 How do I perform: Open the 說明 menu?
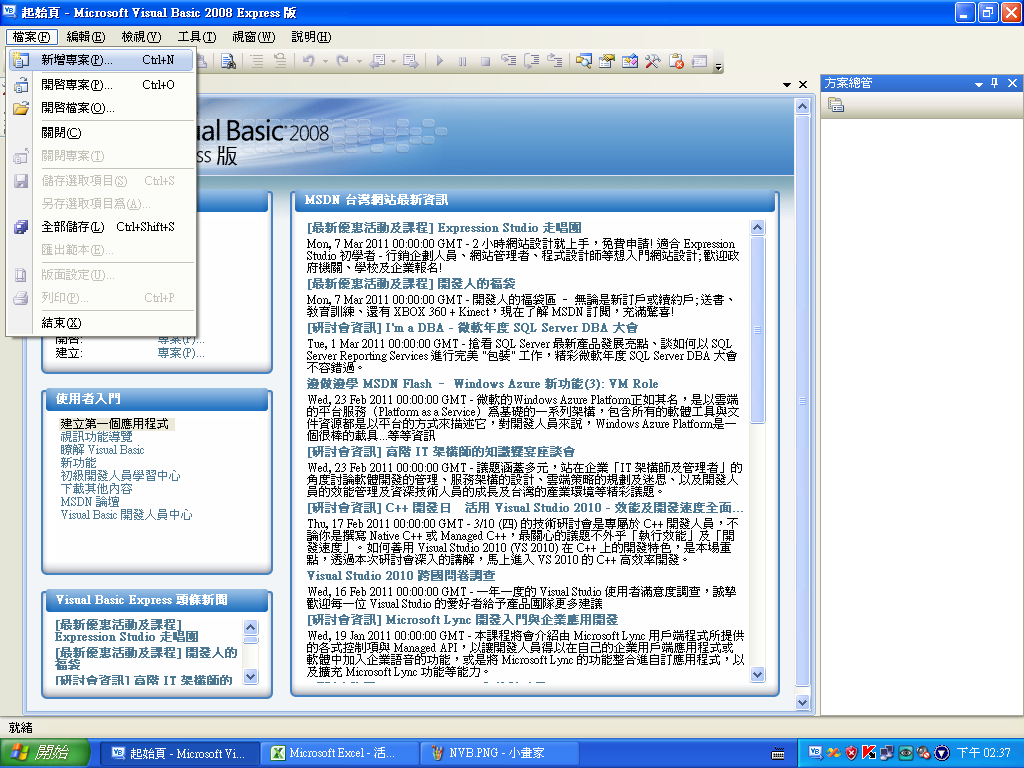311,37
